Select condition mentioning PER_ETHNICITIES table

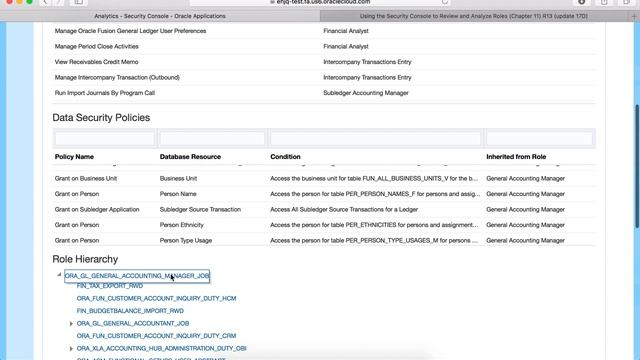click(x=374, y=225)
